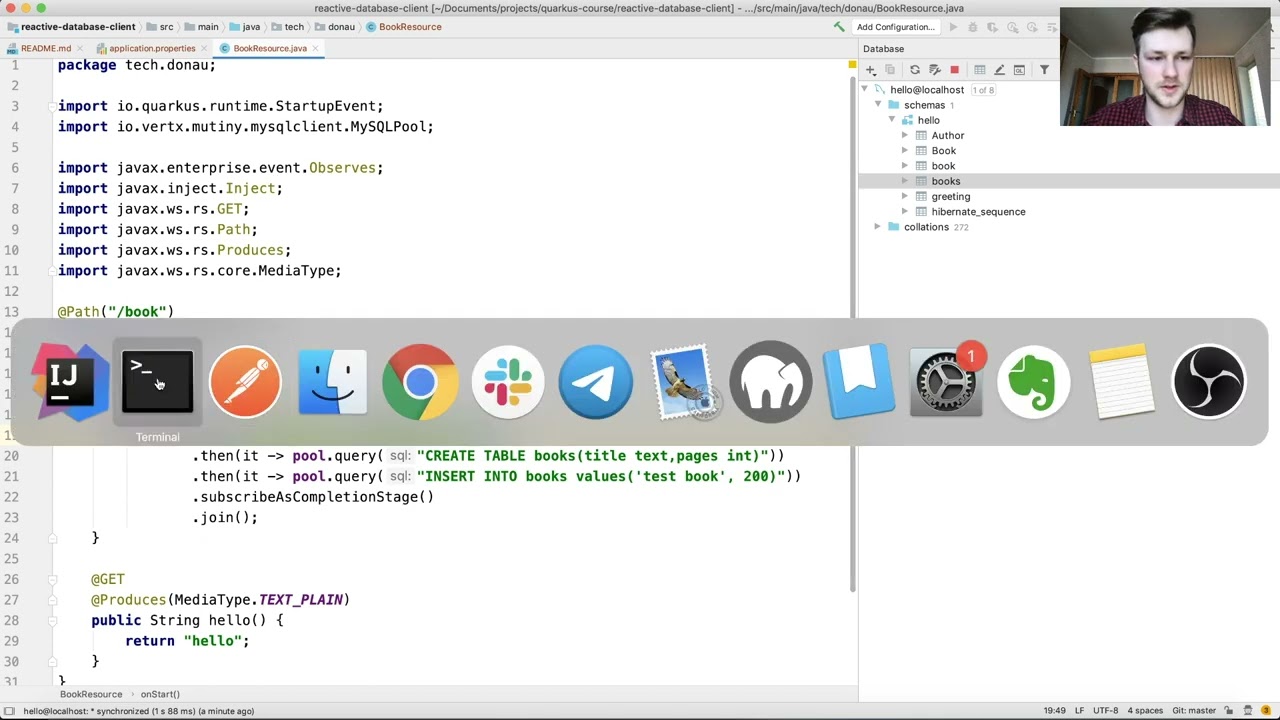Click the New data source plus icon
Screen dimensions: 1280x720
(x=870, y=70)
